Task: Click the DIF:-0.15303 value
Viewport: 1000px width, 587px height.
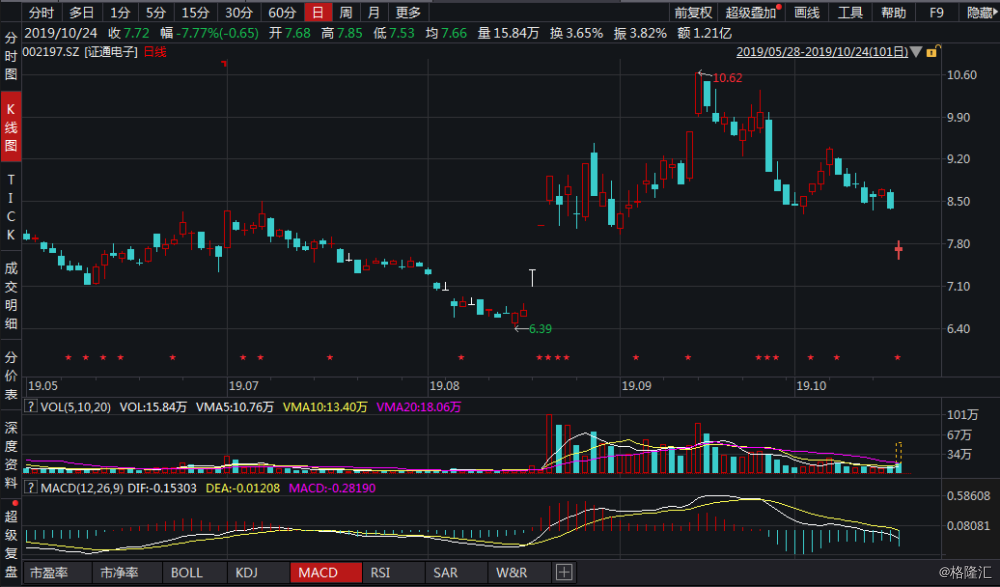Action: pyautogui.click(x=162, y=488)
